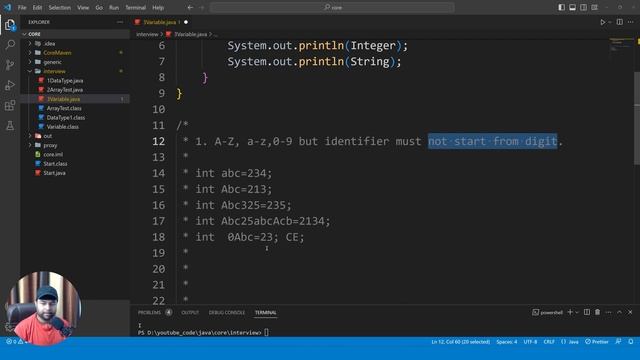
Task: Open terminal panel ellipsis menu
Action: pyautogui.click(x=609, y=312)
